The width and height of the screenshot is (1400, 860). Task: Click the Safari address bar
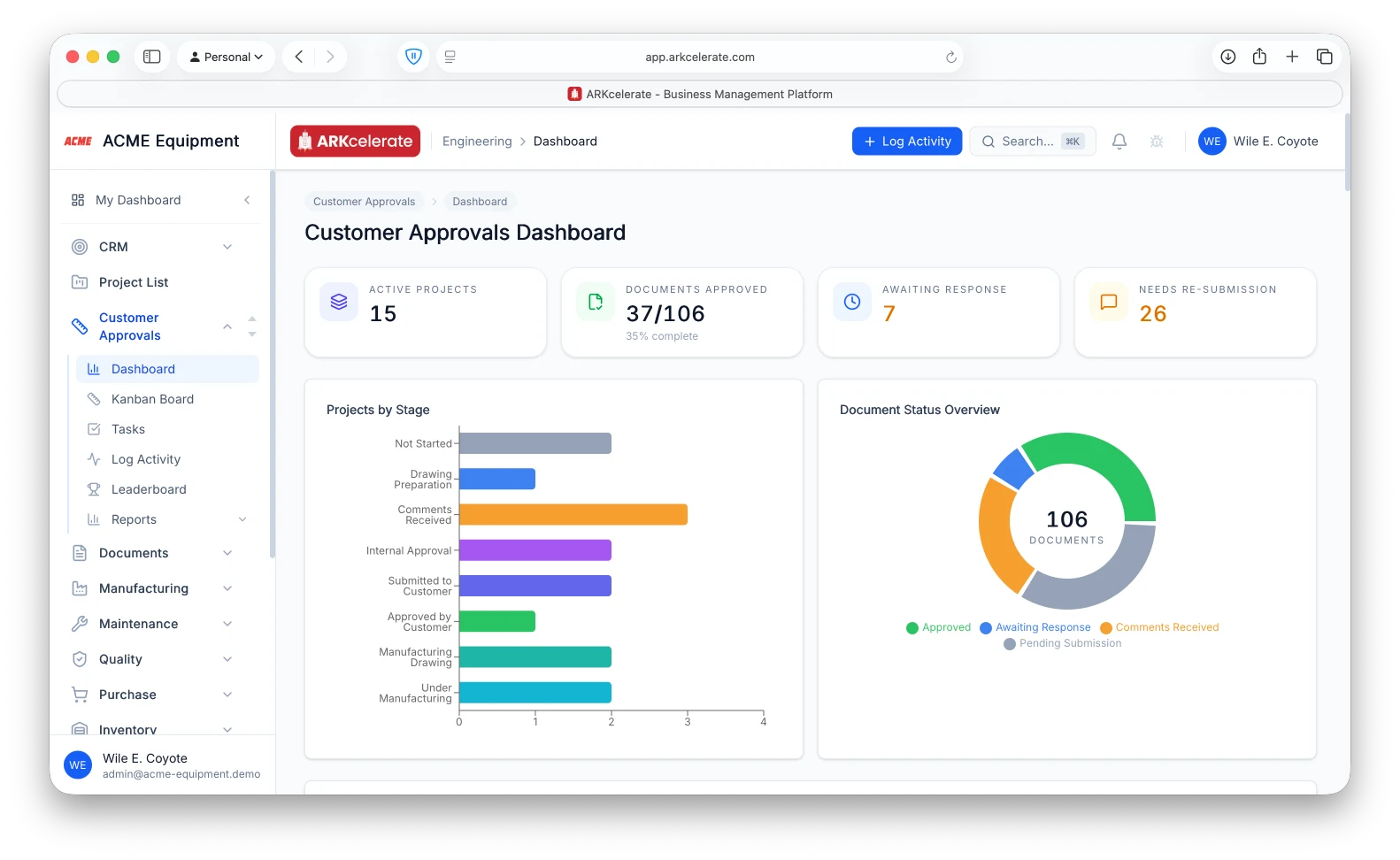click(699, 57)
